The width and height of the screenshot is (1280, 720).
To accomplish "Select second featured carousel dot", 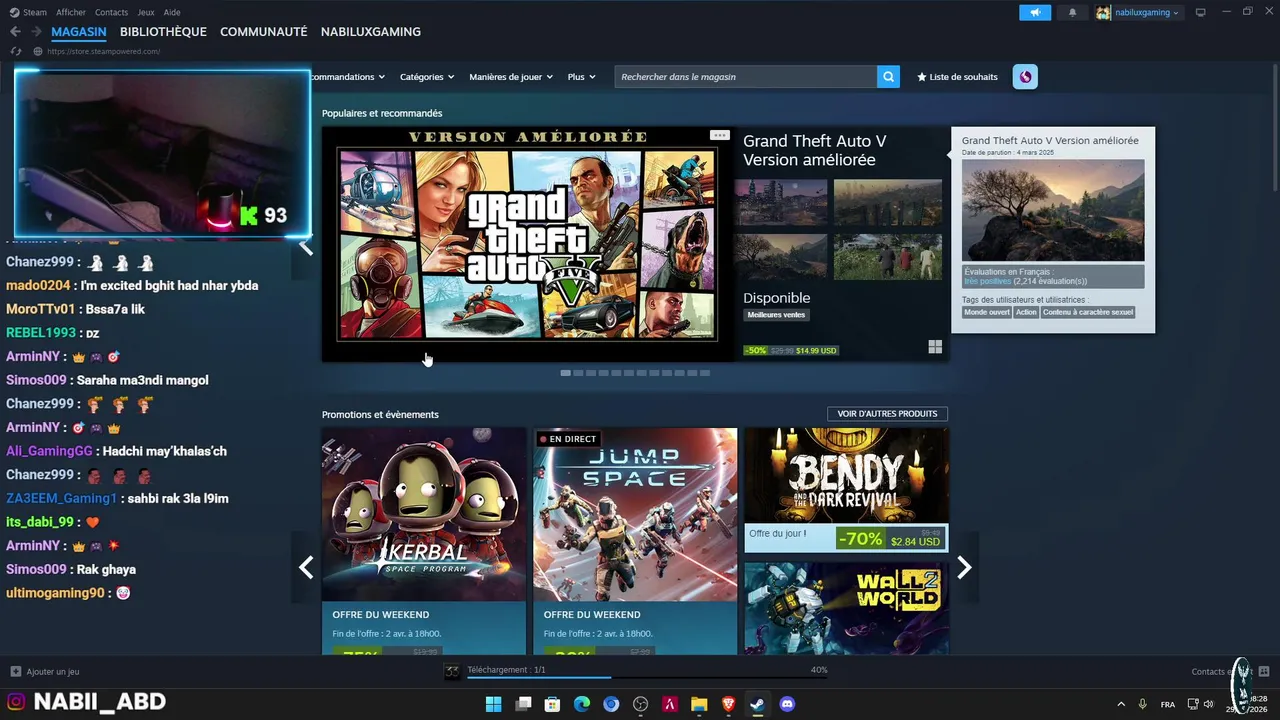I will [x=578, y=373].
